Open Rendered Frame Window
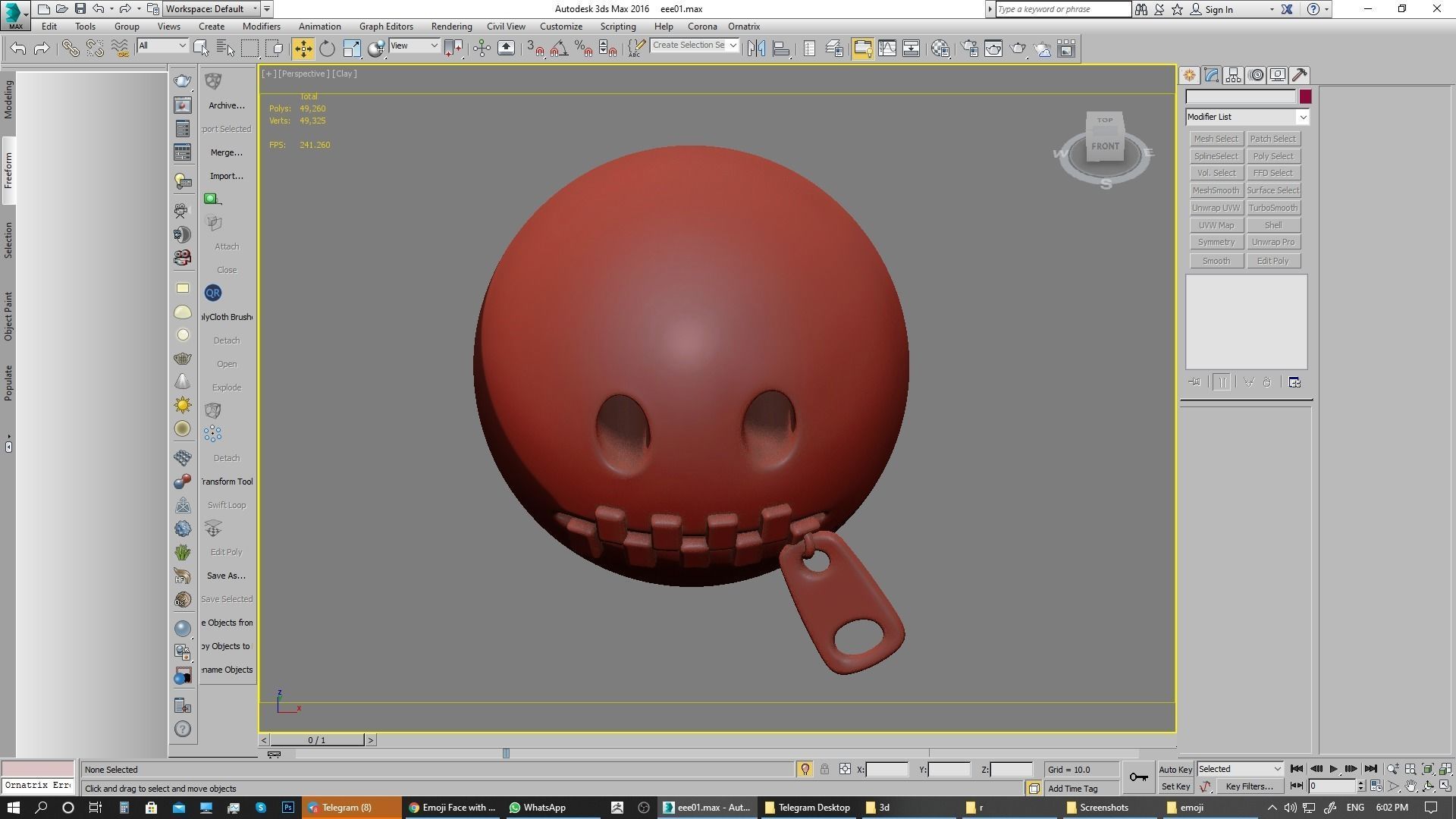Viewport: 1456px width, 819px height. [993, 49]
